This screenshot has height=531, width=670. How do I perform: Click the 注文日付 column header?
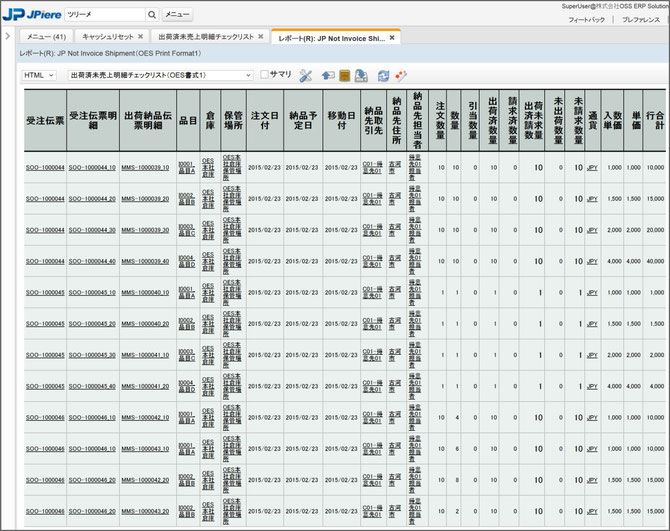(264, 120)
